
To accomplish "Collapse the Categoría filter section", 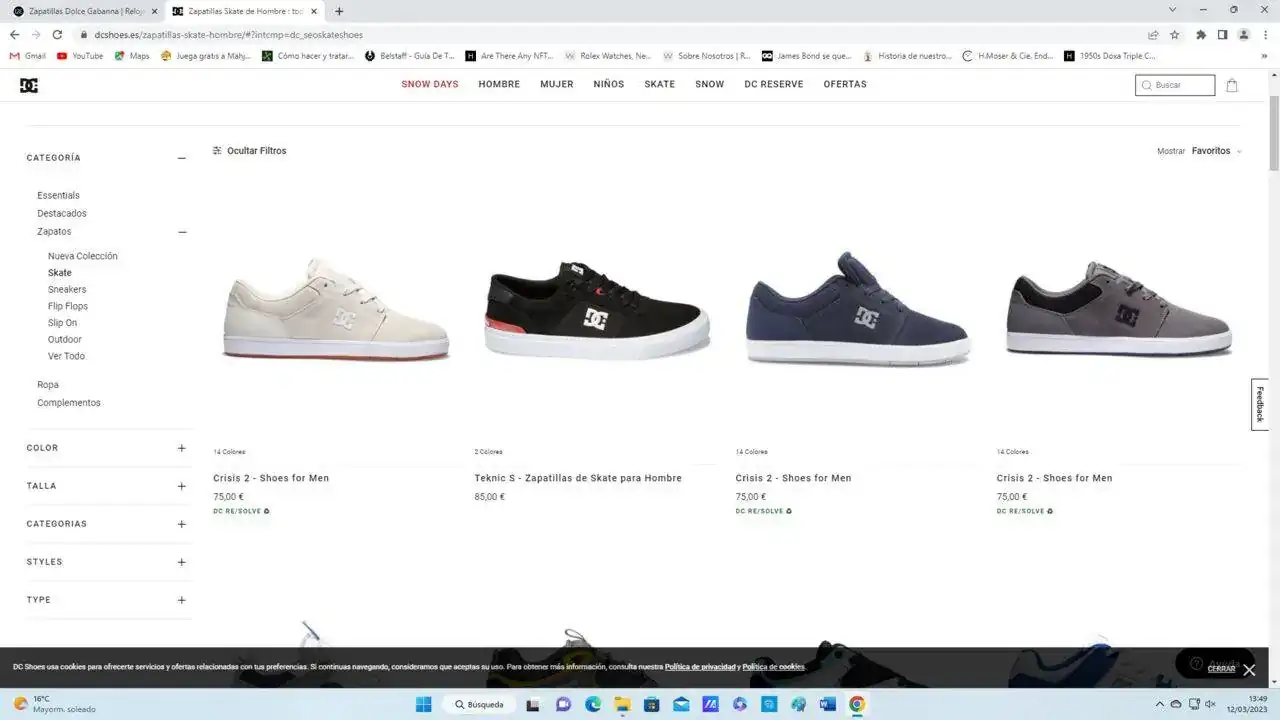I will tap(181, 158).
